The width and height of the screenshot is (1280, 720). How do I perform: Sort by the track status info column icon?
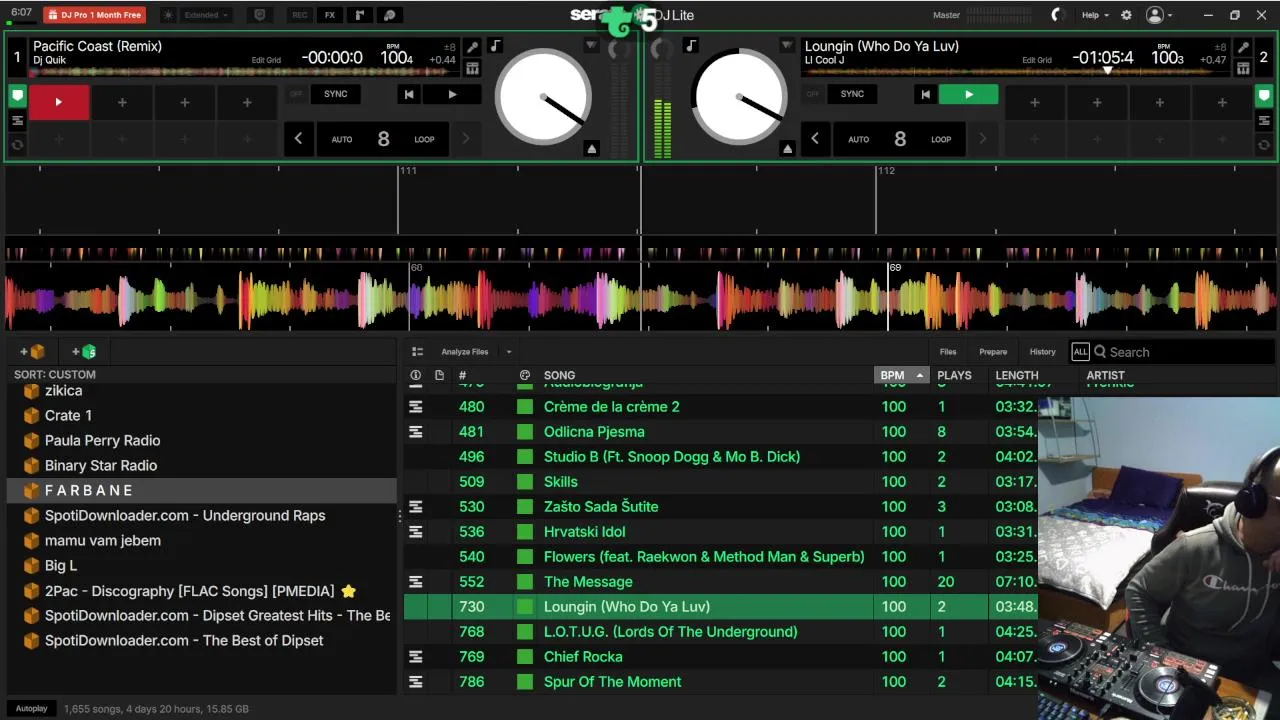click(415, 375)
